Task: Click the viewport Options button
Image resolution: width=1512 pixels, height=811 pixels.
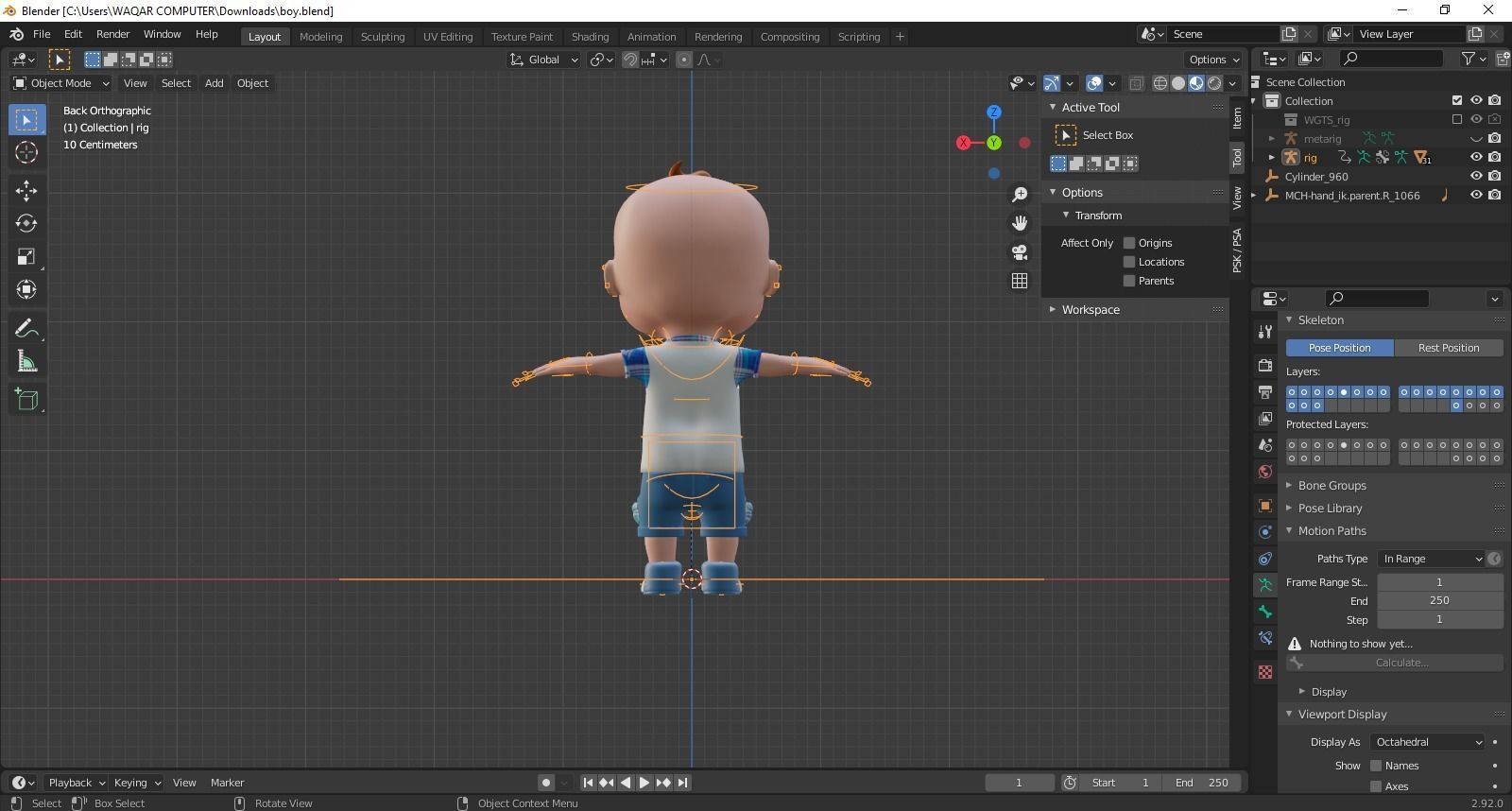Action: point(1214,60)
